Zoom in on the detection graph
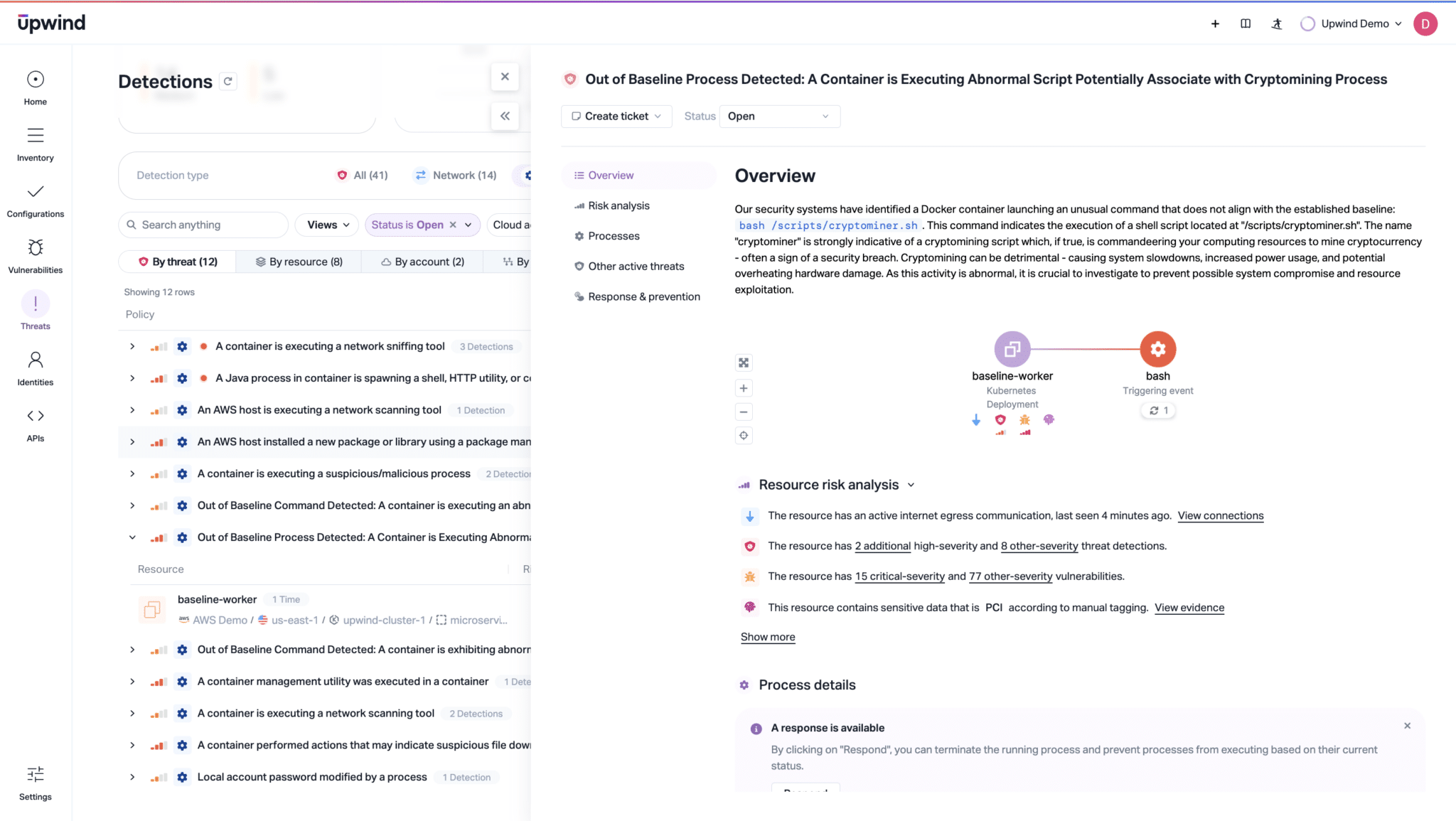Image resolution: width=1456 pixels, height=821 pixels. [744, 387]
